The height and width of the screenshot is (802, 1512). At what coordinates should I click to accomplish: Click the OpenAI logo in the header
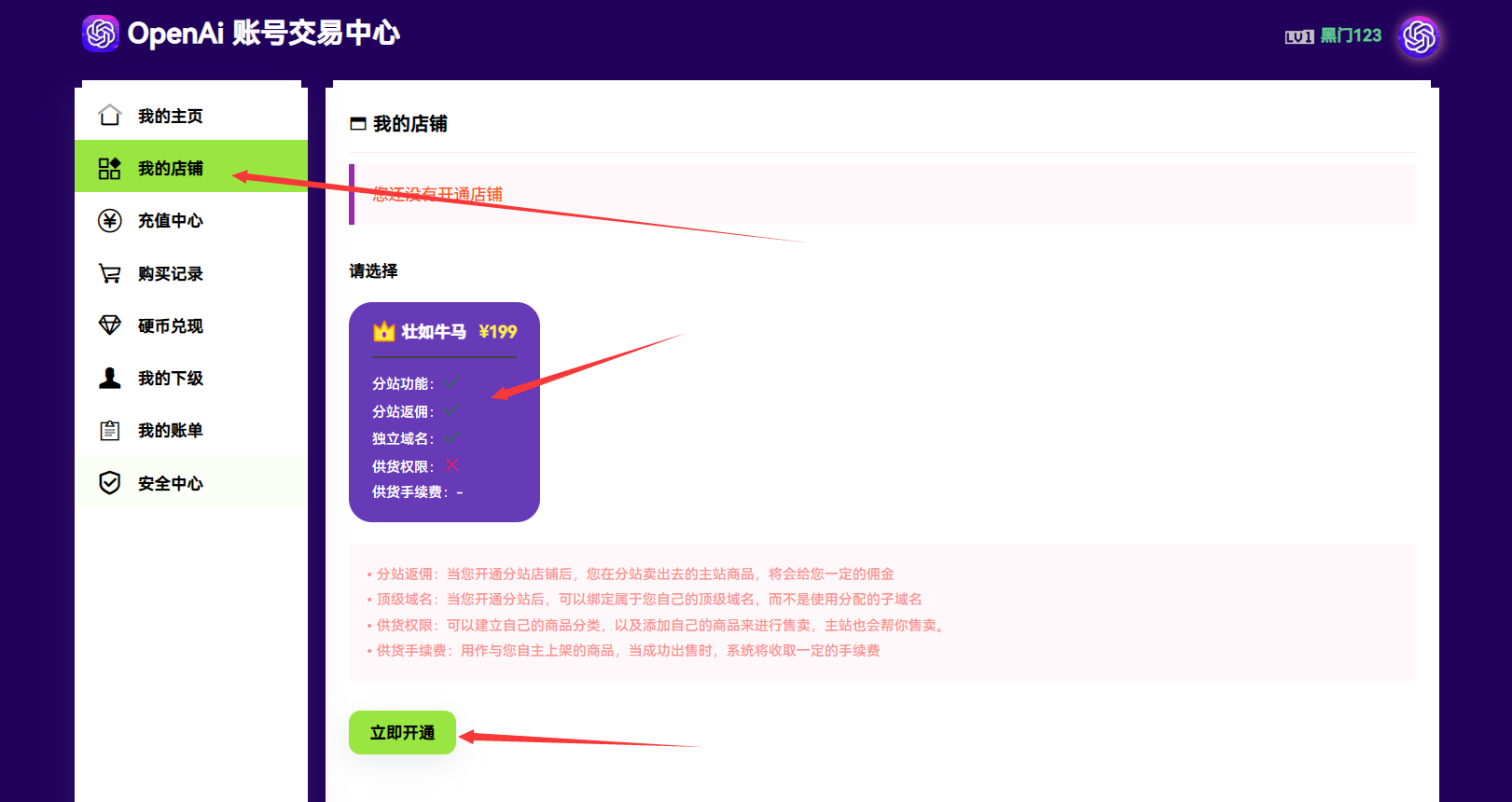[101, 34]
